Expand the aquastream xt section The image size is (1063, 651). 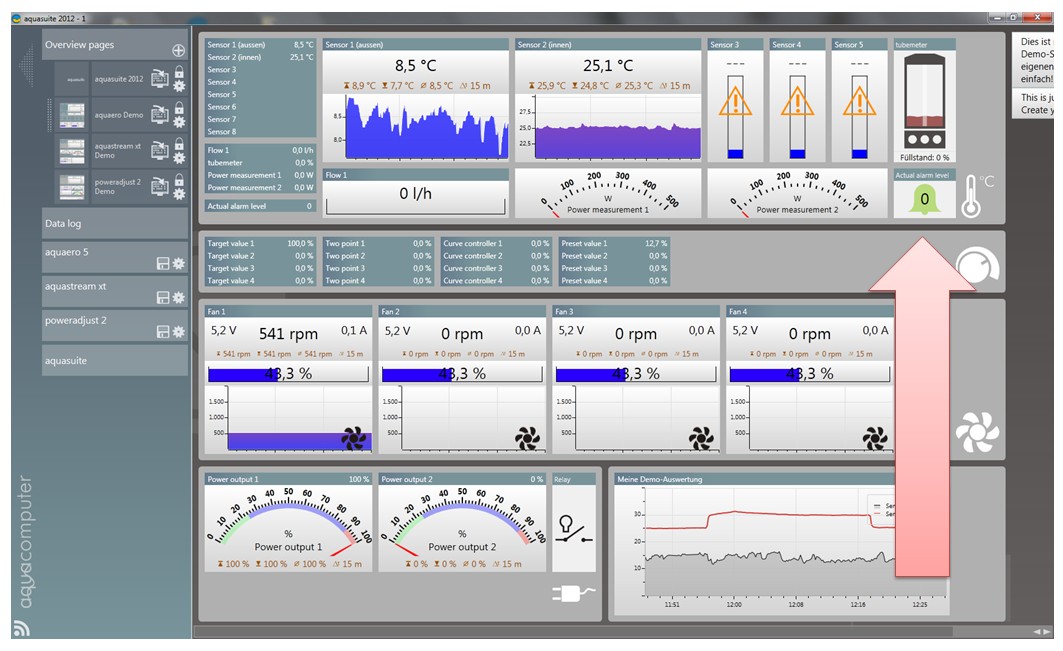point(115,292)
